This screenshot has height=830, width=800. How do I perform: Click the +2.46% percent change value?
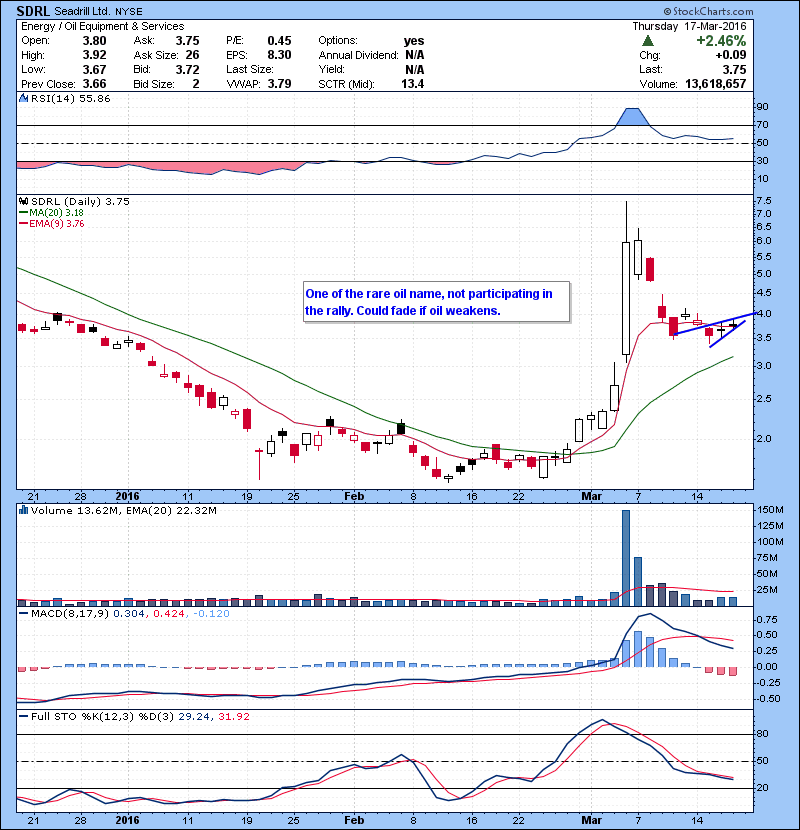pyautogui.click(x=721, y=41)
